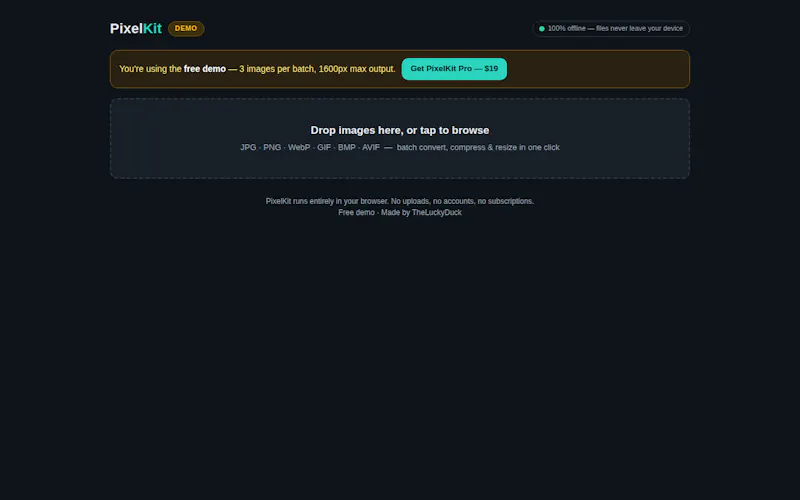Click the green offline status dot
This screenshot has height=500, width=800.
pos(542,29)
